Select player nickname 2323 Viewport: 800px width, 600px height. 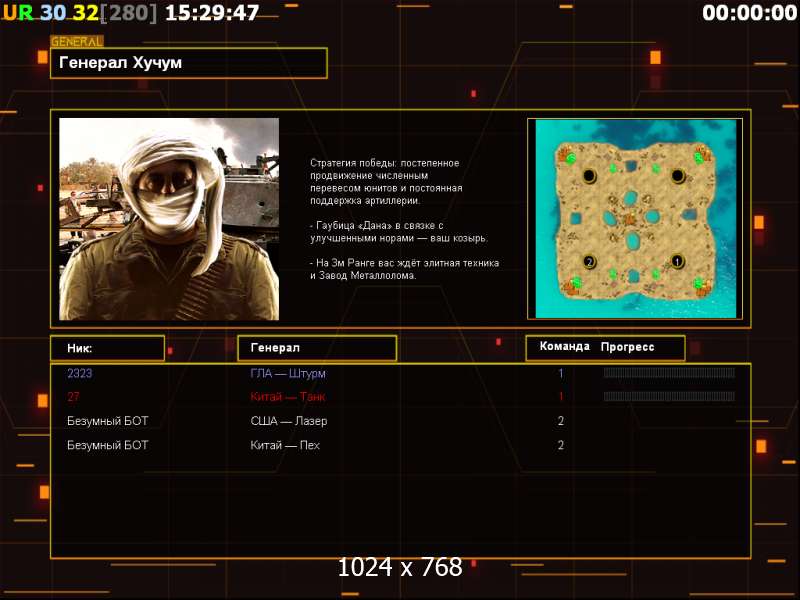pos(80,373)
